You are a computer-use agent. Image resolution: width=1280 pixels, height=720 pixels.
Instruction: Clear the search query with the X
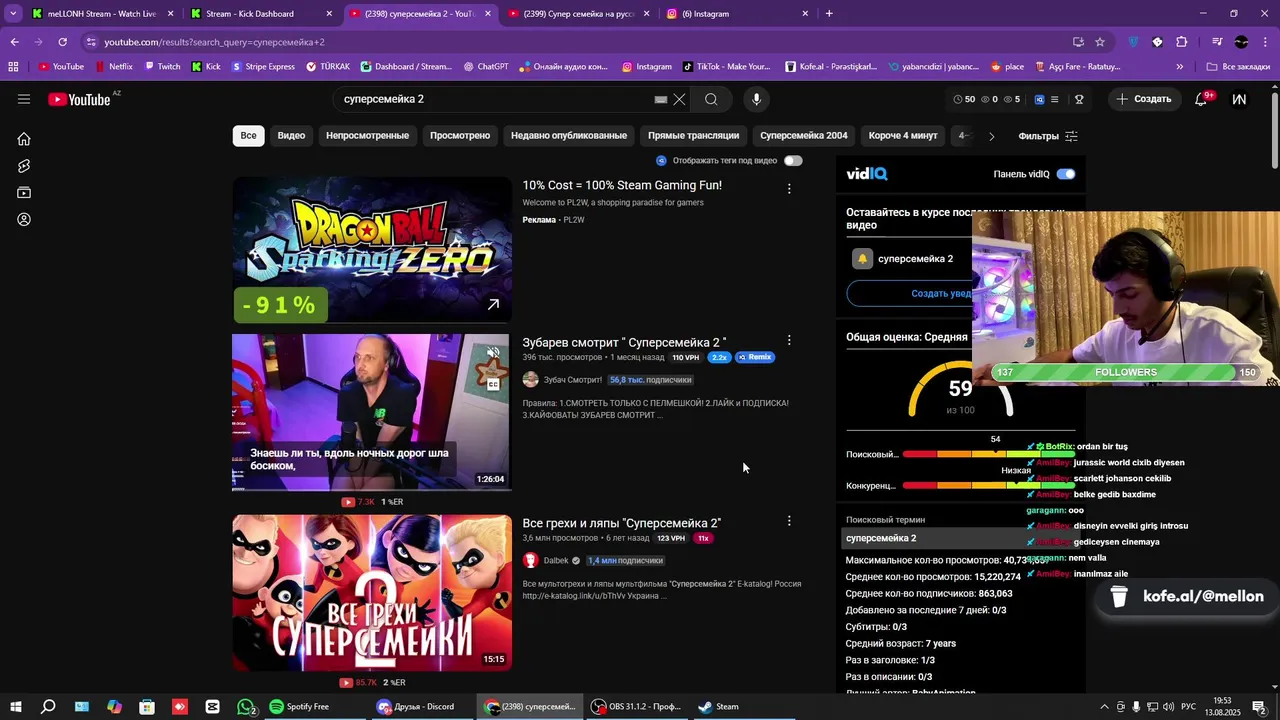click(679, 99)
